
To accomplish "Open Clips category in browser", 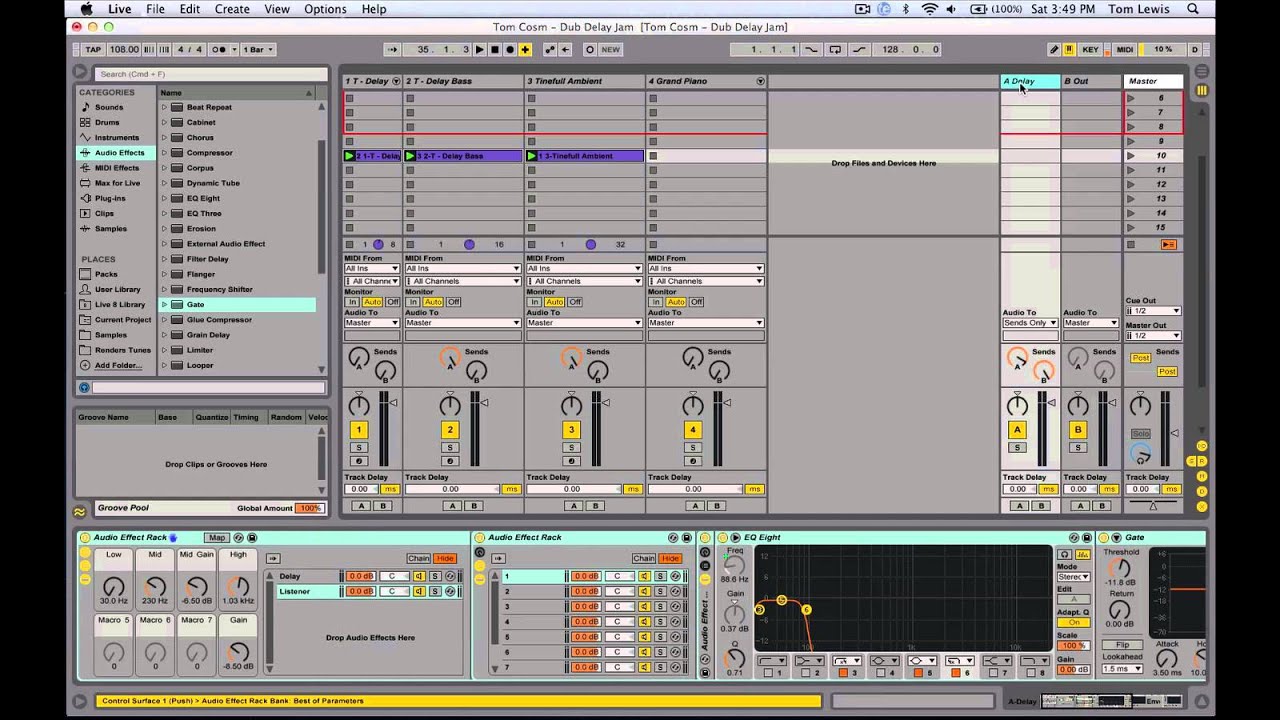I will tap(104, 213).
